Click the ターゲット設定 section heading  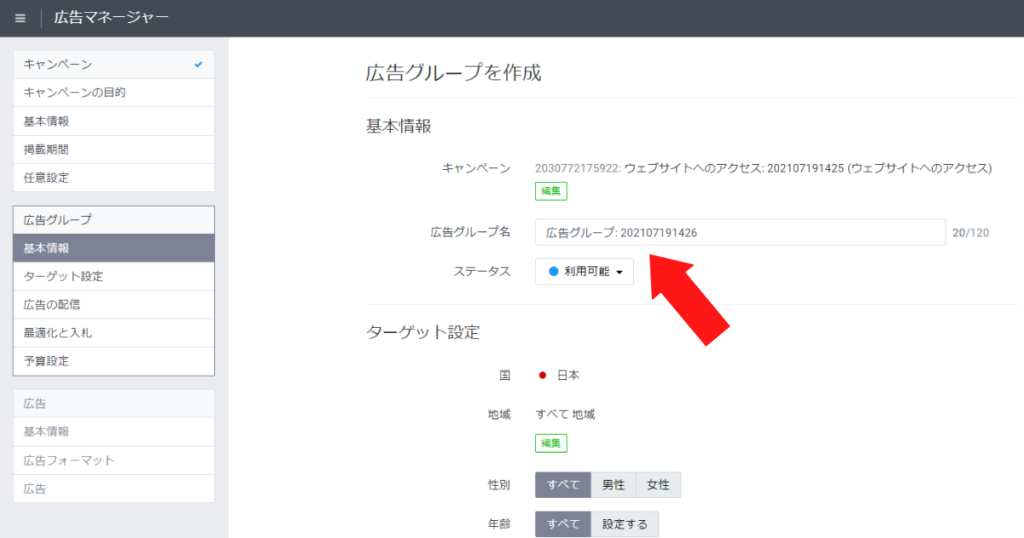(x=423, y=332)
